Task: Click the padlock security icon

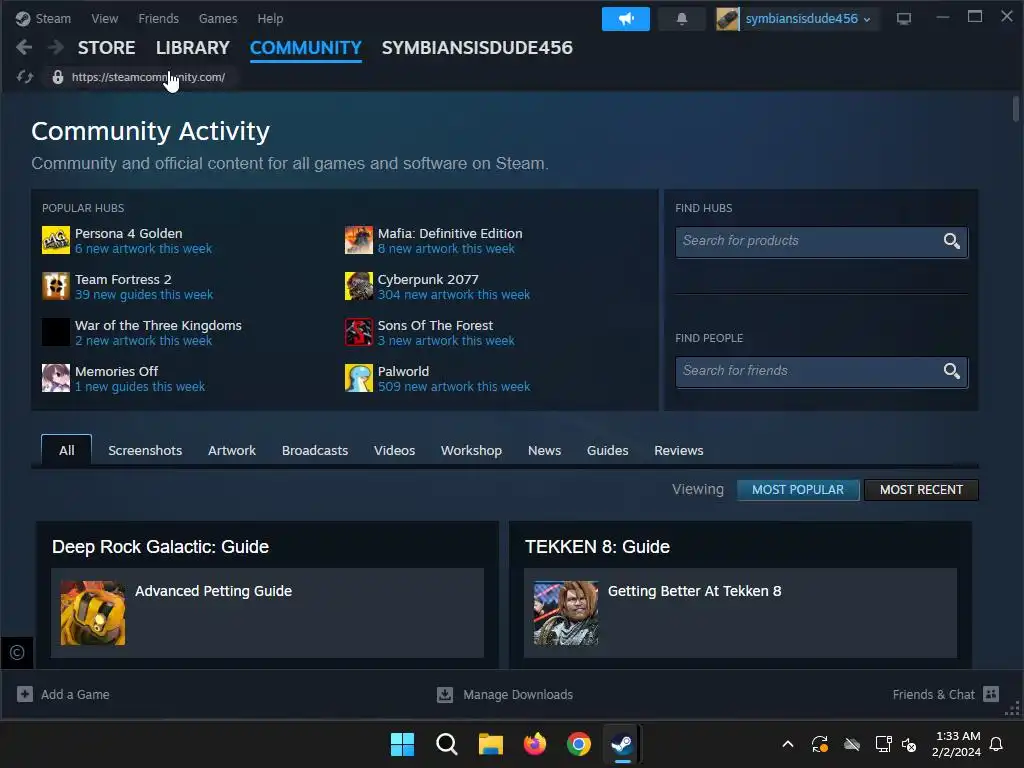Action: pos(58,77)
